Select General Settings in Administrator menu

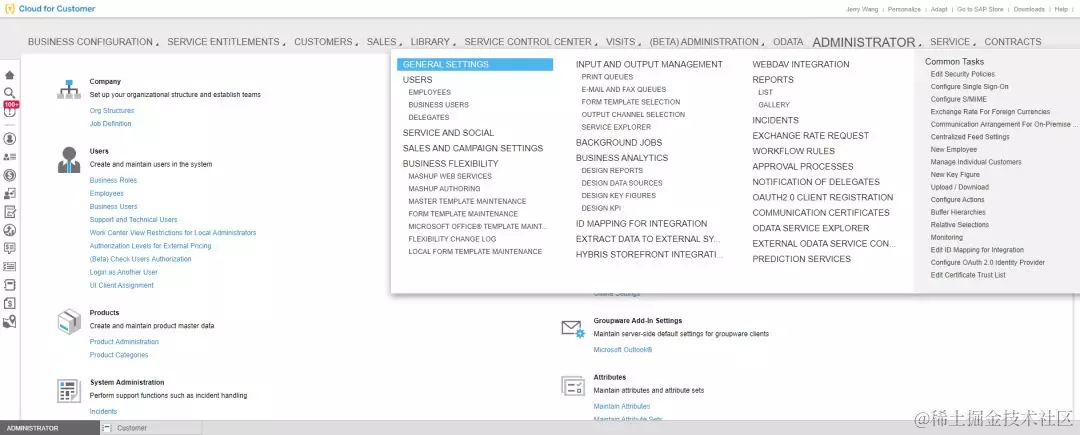point(475,64)
